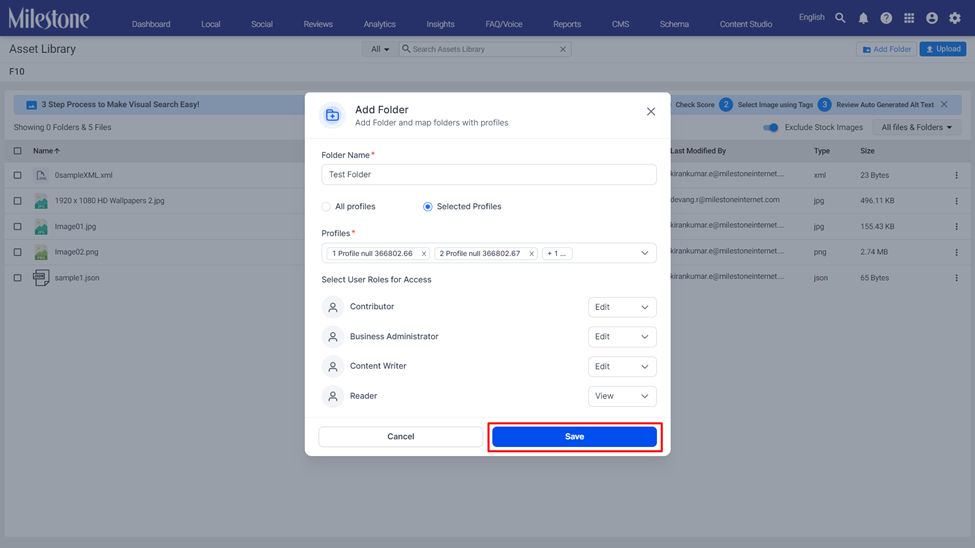Open the CMS menu
Screen dimensions: 975x548
pos(621,24)
